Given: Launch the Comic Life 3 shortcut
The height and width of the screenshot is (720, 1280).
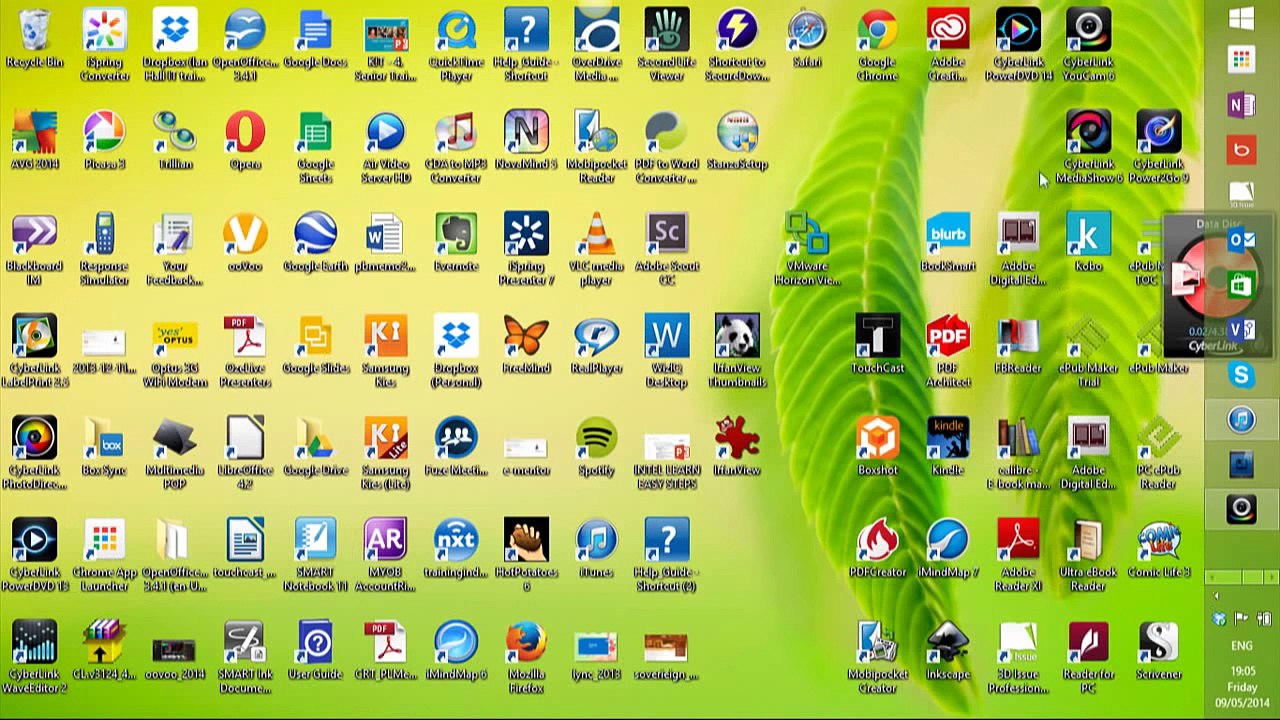Looking at the screenshot, I should tap(1158, 540).
